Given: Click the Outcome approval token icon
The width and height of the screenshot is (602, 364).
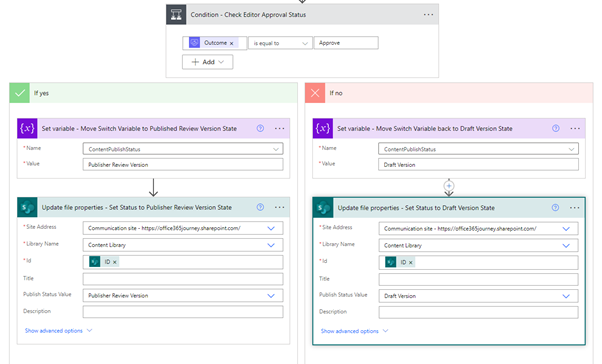Looking at the screenshot, I should [194, 43].
